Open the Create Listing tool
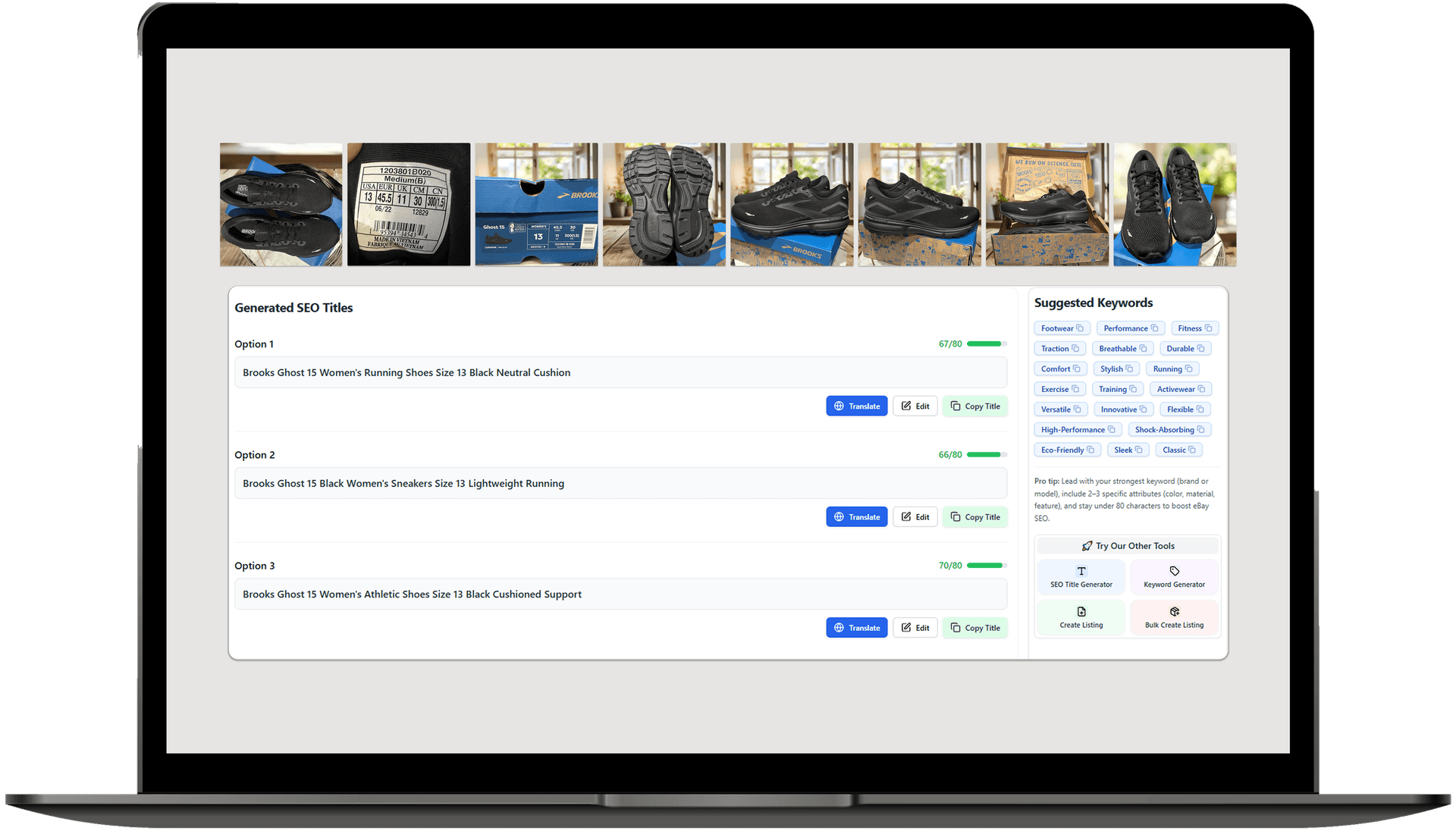The width and height of the screenshot is (1456, 831). click(1081, 618)
